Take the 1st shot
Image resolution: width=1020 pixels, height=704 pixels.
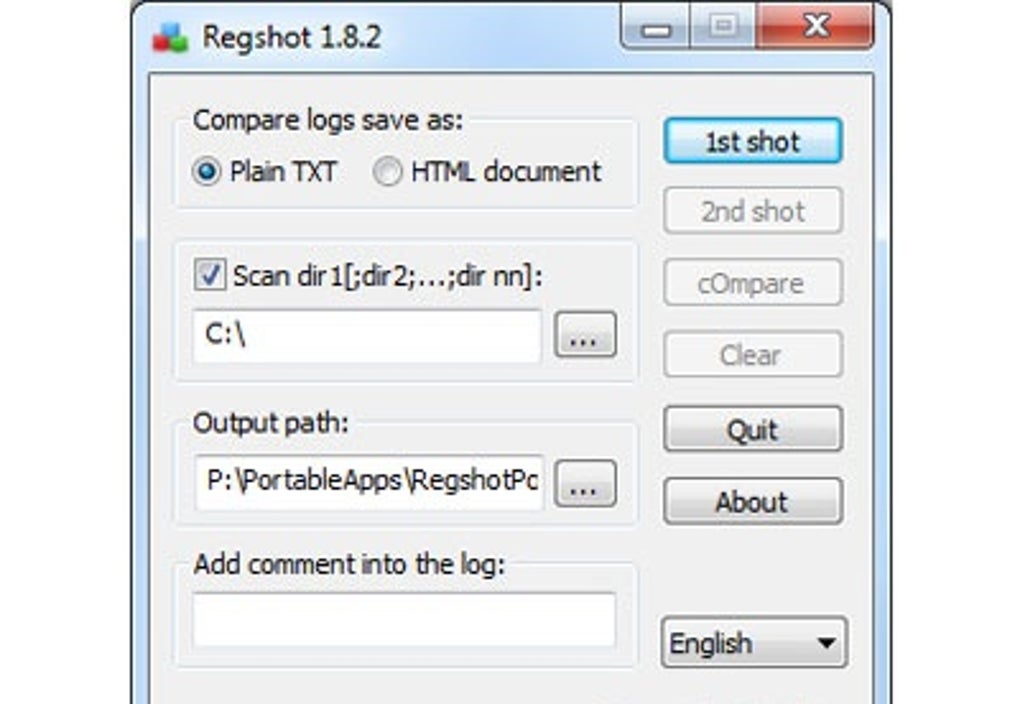[753, 141]
